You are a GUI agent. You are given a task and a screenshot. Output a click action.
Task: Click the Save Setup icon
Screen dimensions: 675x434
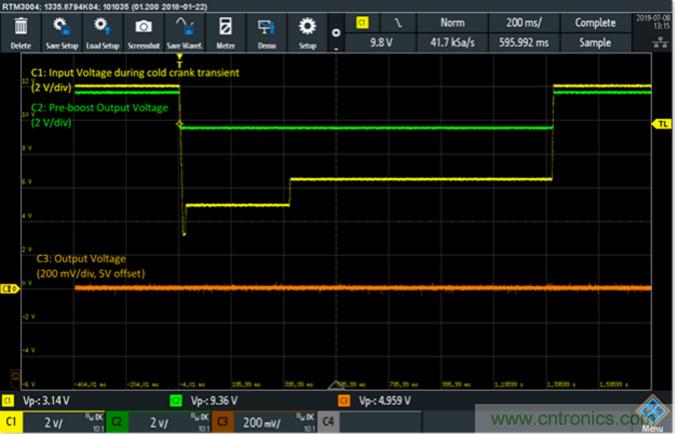[x=61, y=29]
